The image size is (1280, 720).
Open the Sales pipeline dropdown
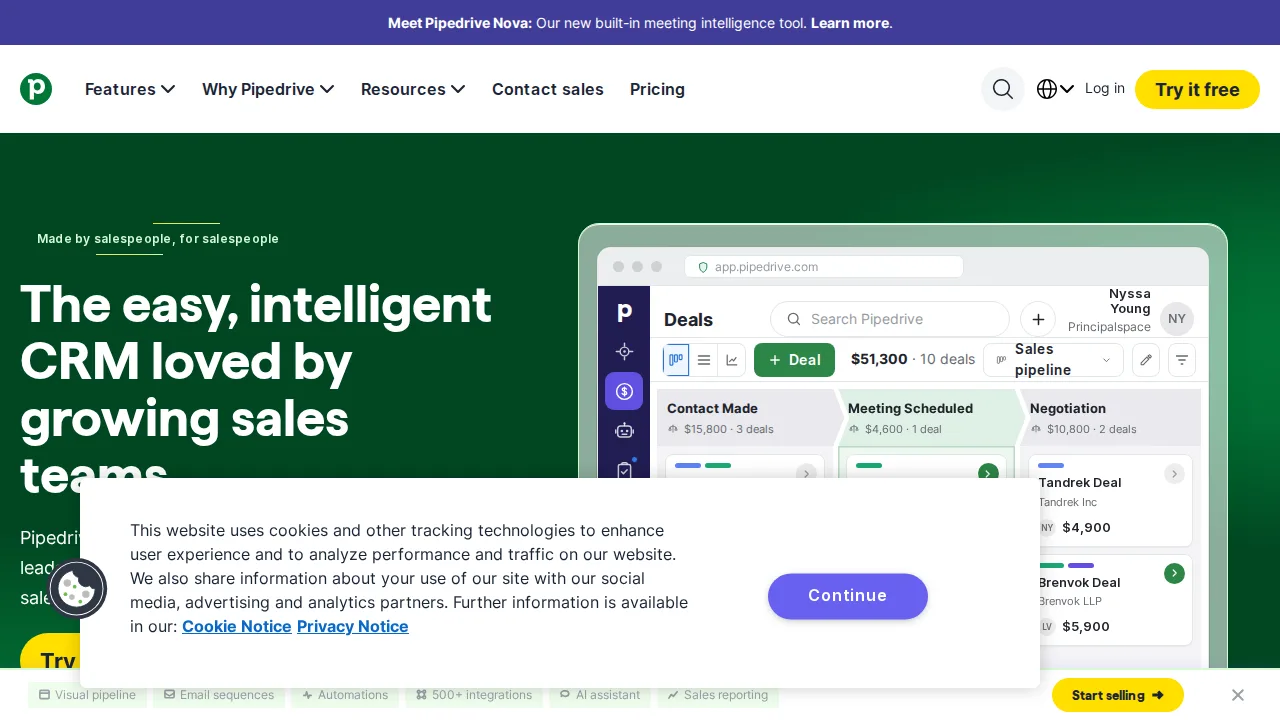[1053, 360]
